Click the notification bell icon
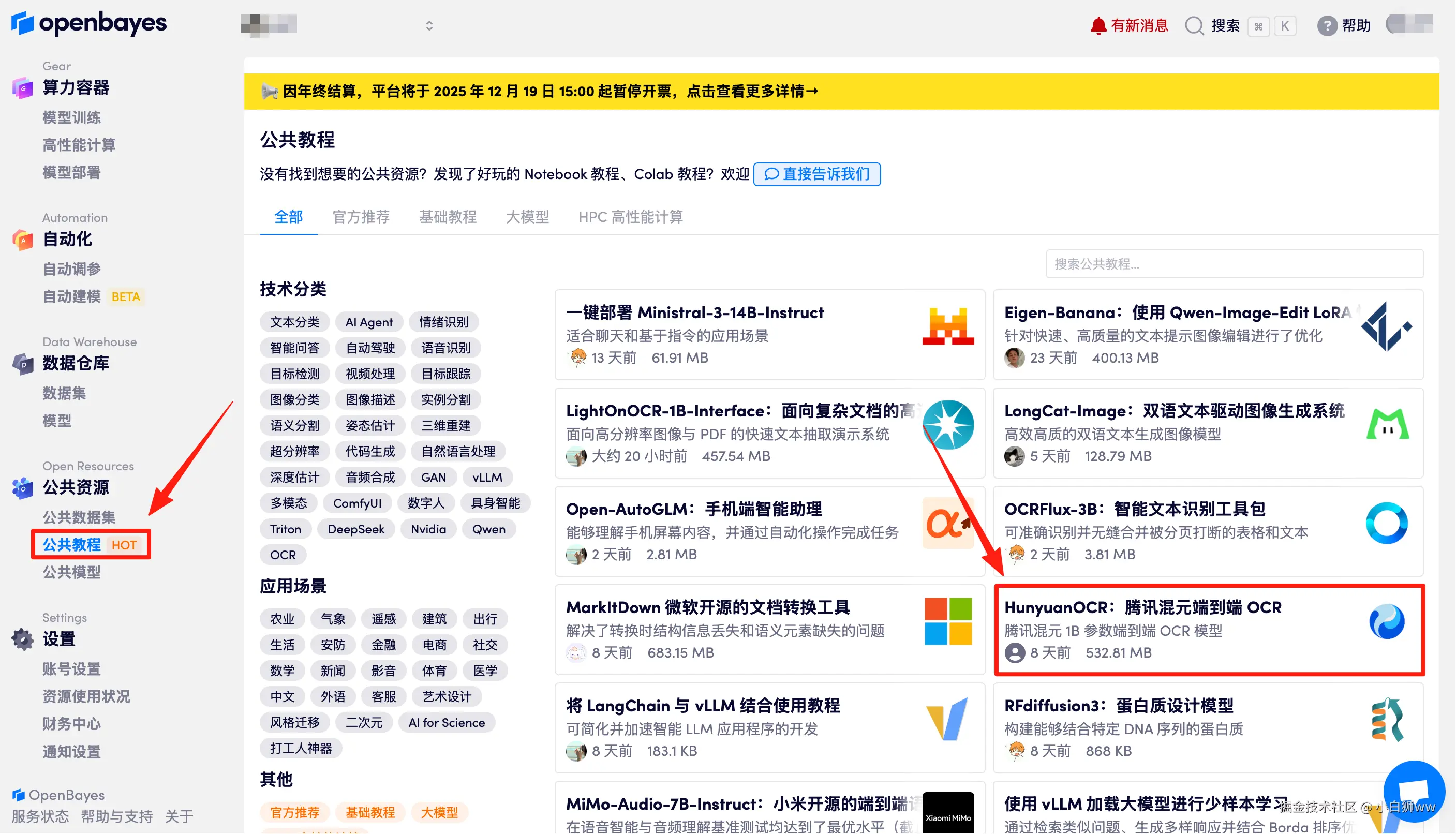The width and height of the screenshot is (1456, 834). point(1097,26)
